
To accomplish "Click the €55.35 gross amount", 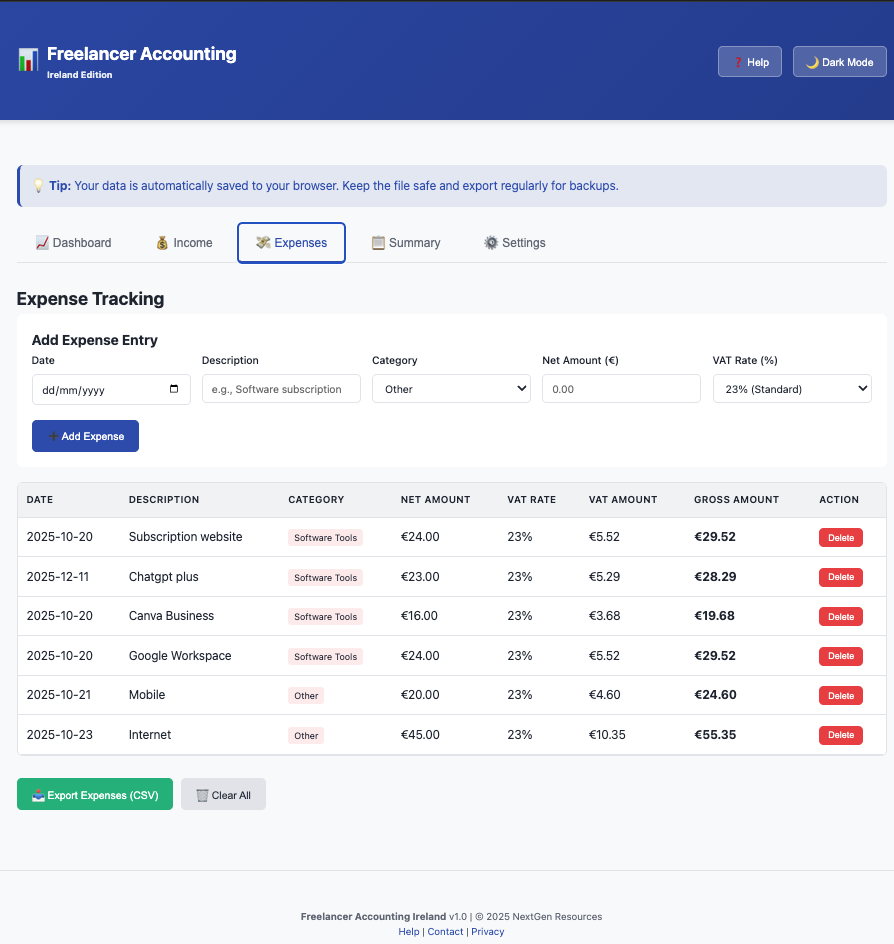I will click(x=715, y=734).
